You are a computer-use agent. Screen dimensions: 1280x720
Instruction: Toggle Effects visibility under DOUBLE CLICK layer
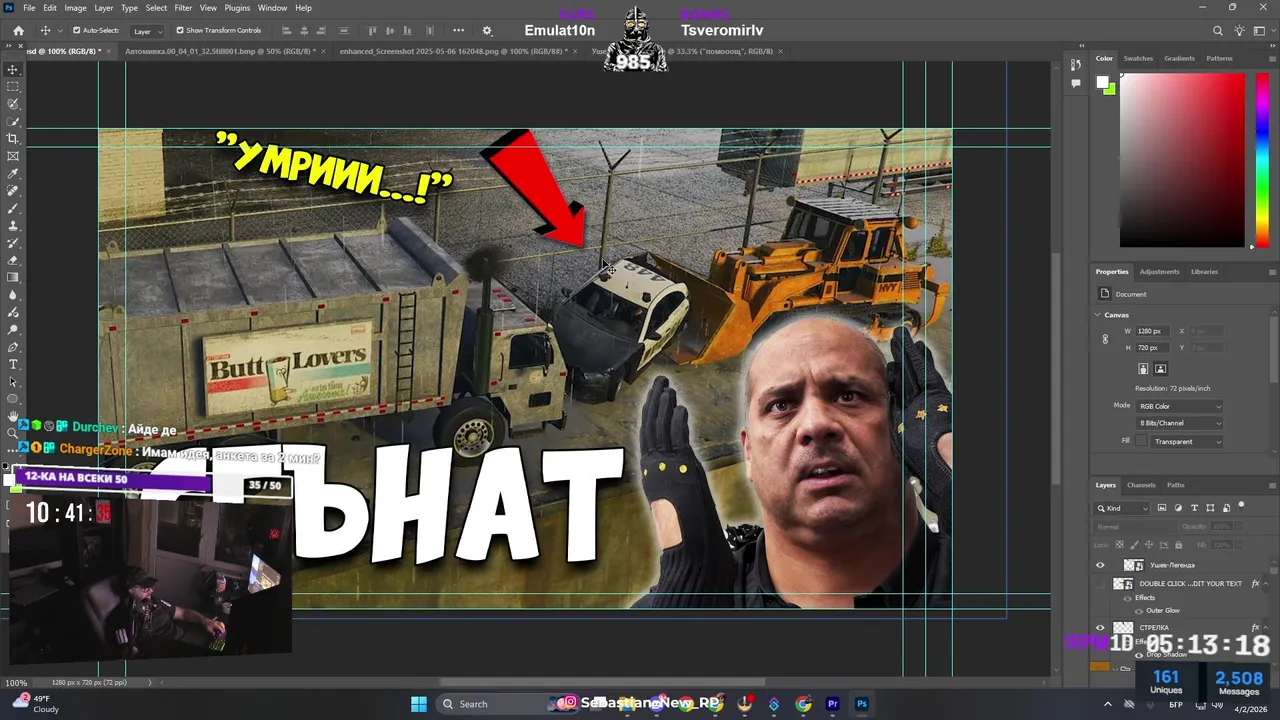pyautogui.click(x=1128, y=598)
